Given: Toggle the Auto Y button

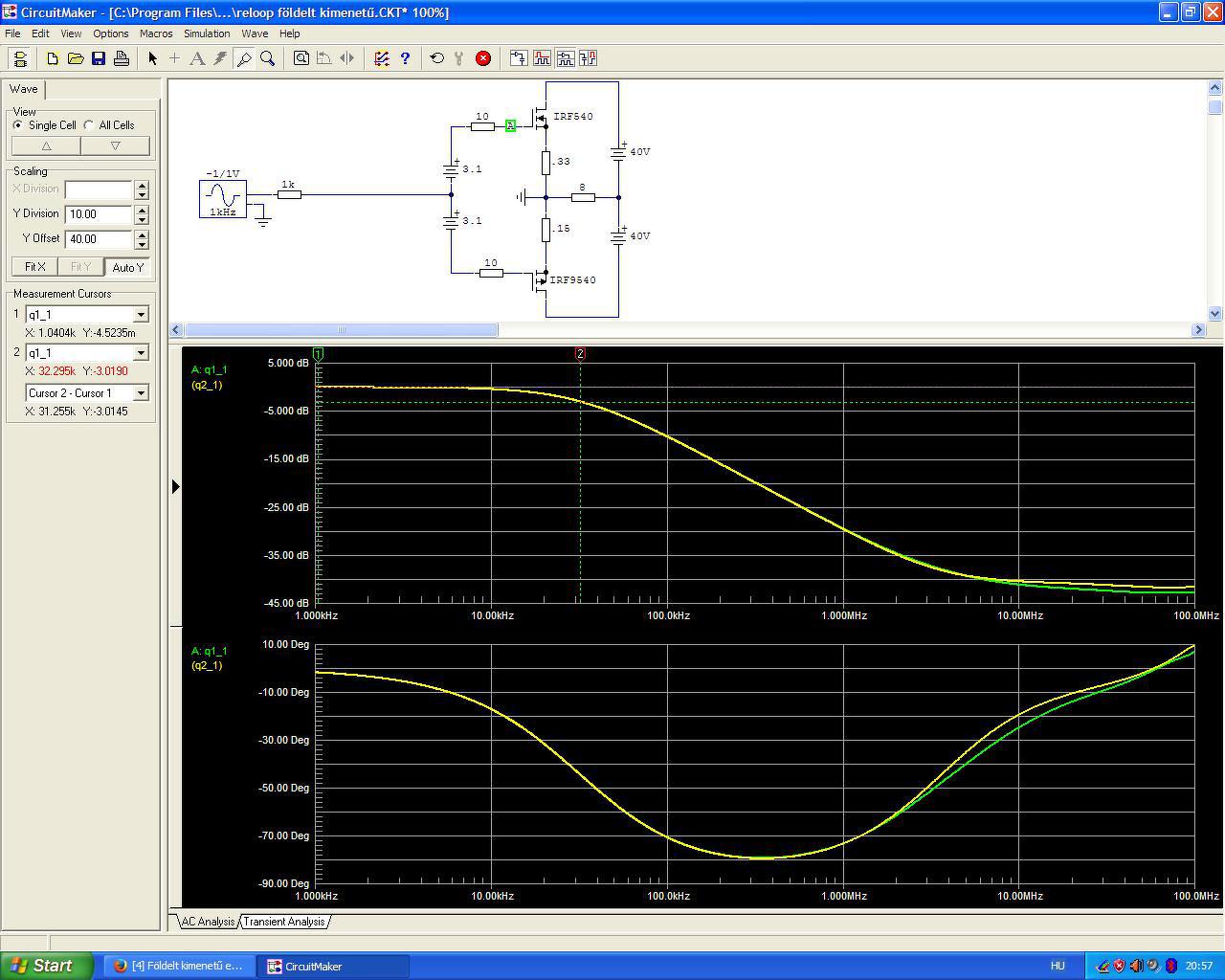Looking at the screenshot, I should 127,267.
